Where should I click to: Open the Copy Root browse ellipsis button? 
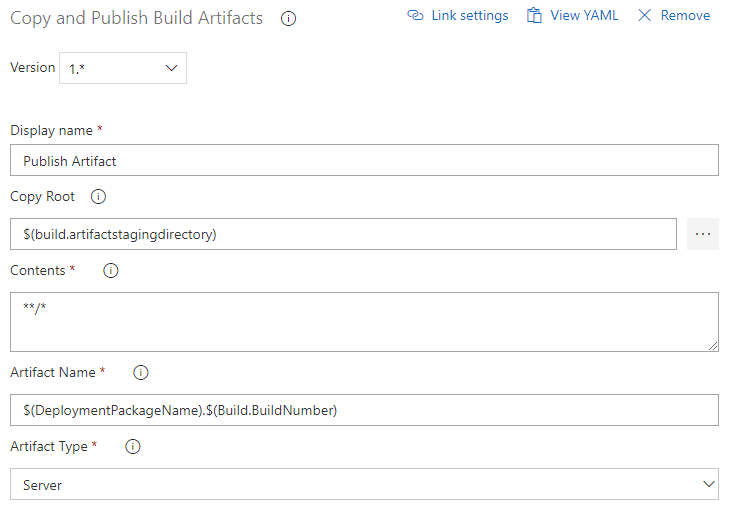703,234
